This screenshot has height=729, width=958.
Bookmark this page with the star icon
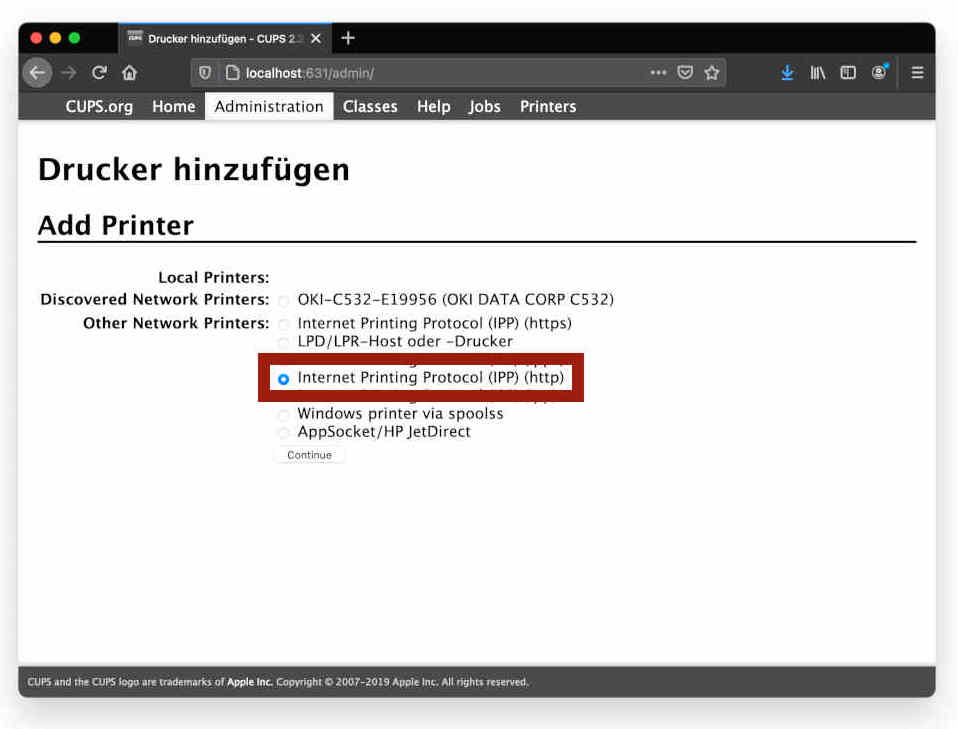click(x=712, y=72)
